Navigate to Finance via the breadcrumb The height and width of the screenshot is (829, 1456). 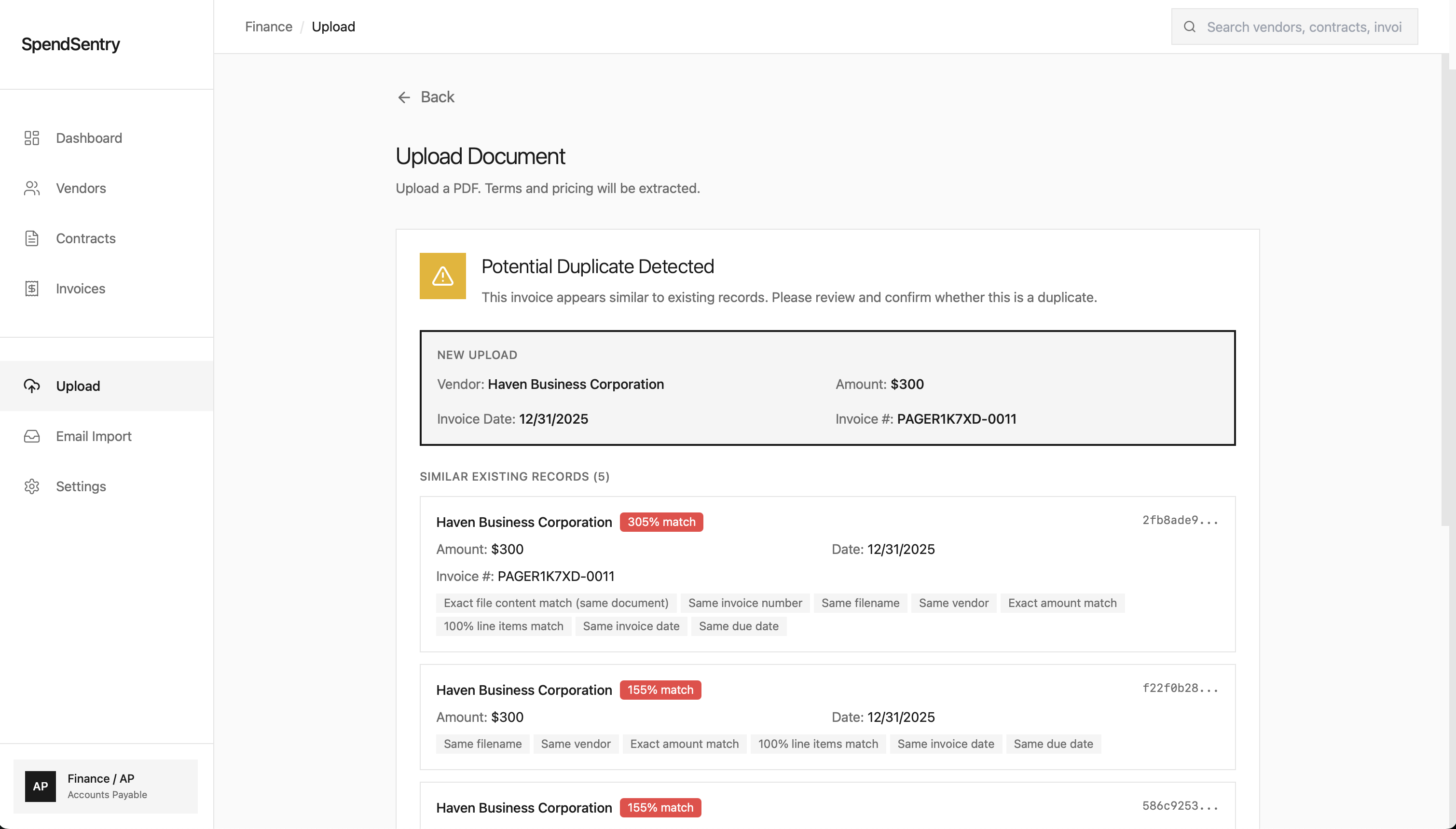point(268,26)
